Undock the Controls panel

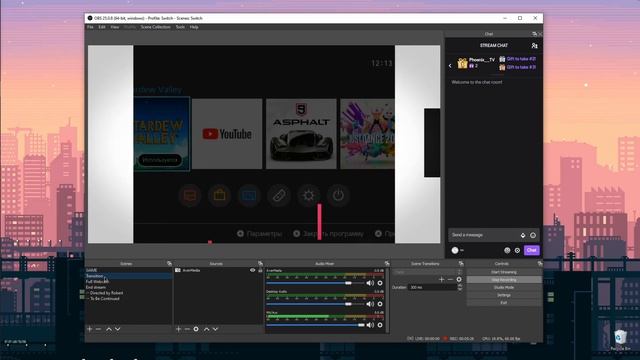540,264
